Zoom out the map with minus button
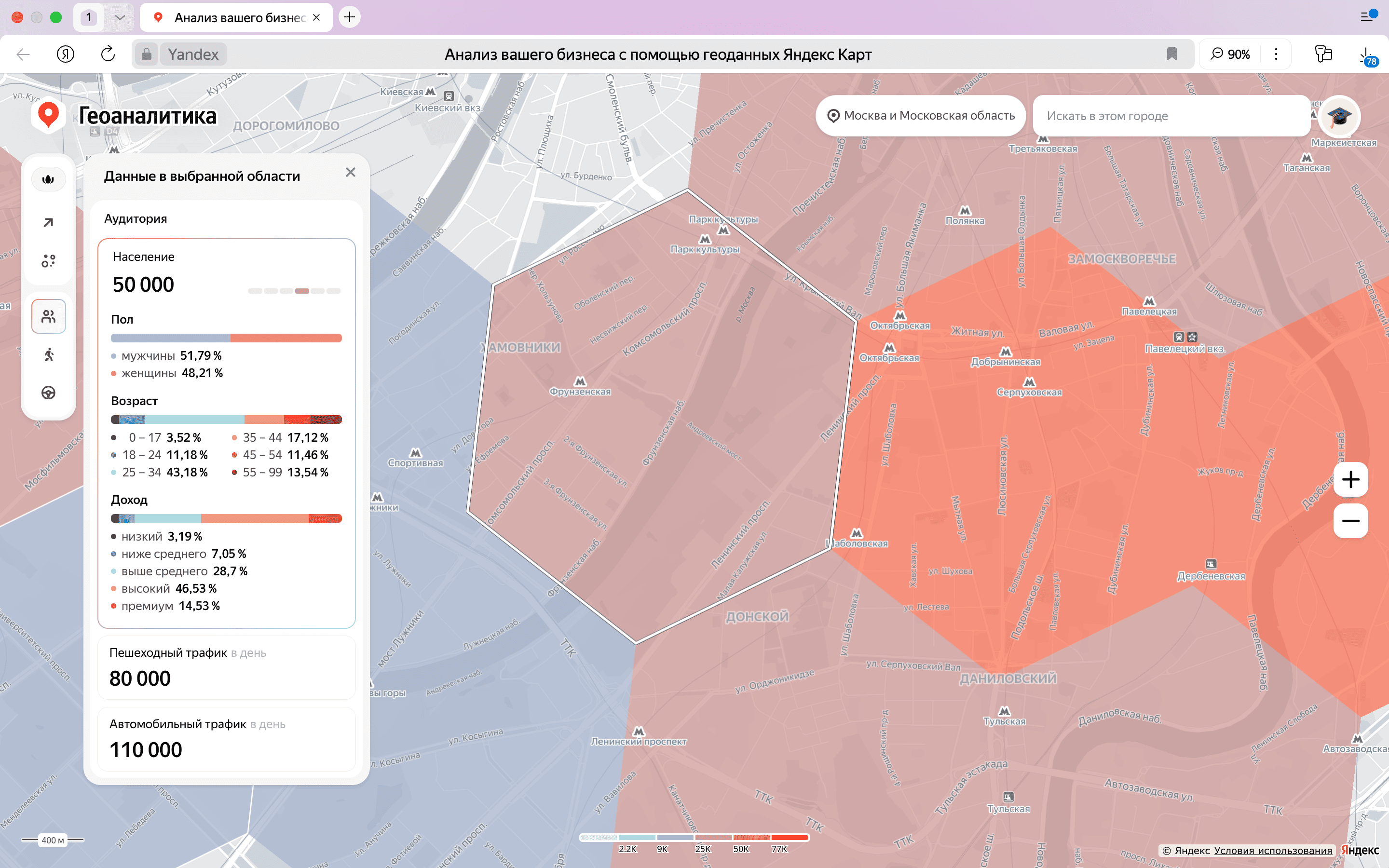Viewport: 1389px width, 868px height. [1350, 521]
